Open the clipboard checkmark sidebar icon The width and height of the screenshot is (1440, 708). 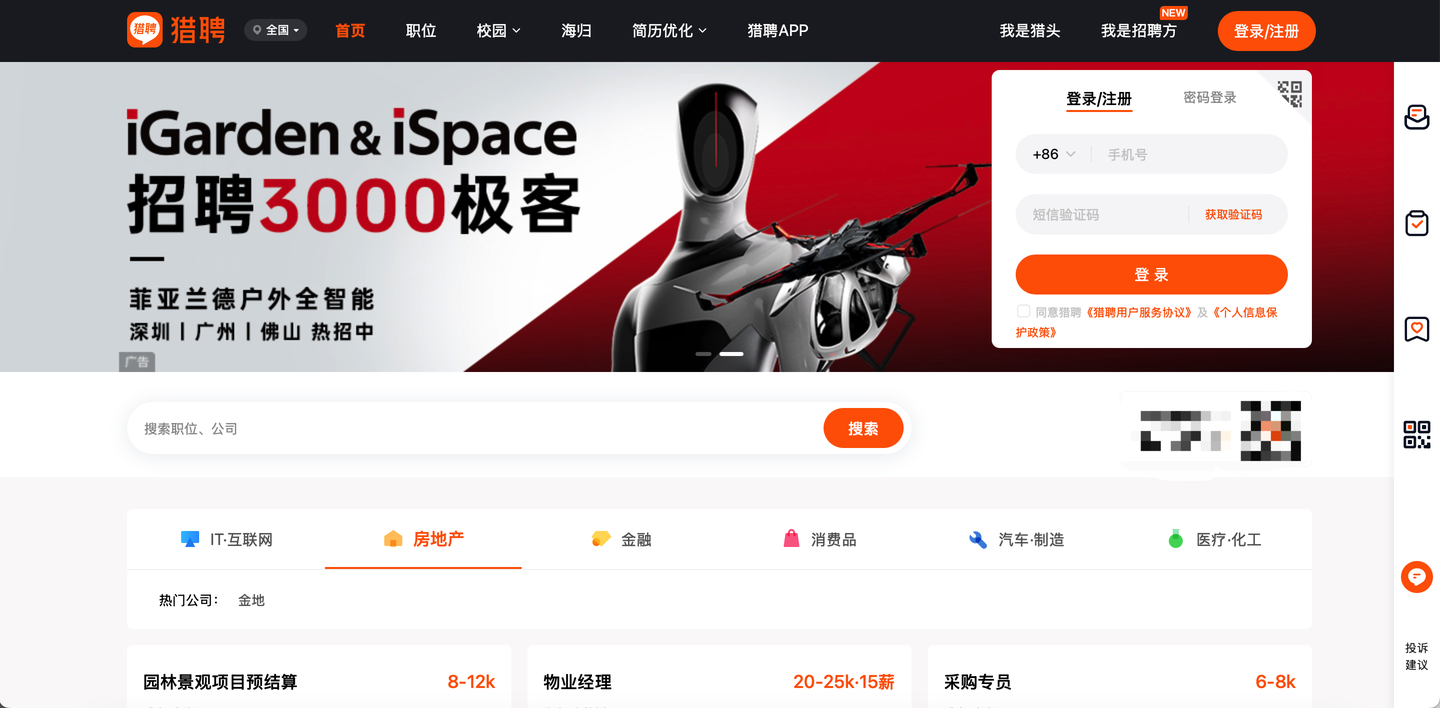[x=1417, y=222]
